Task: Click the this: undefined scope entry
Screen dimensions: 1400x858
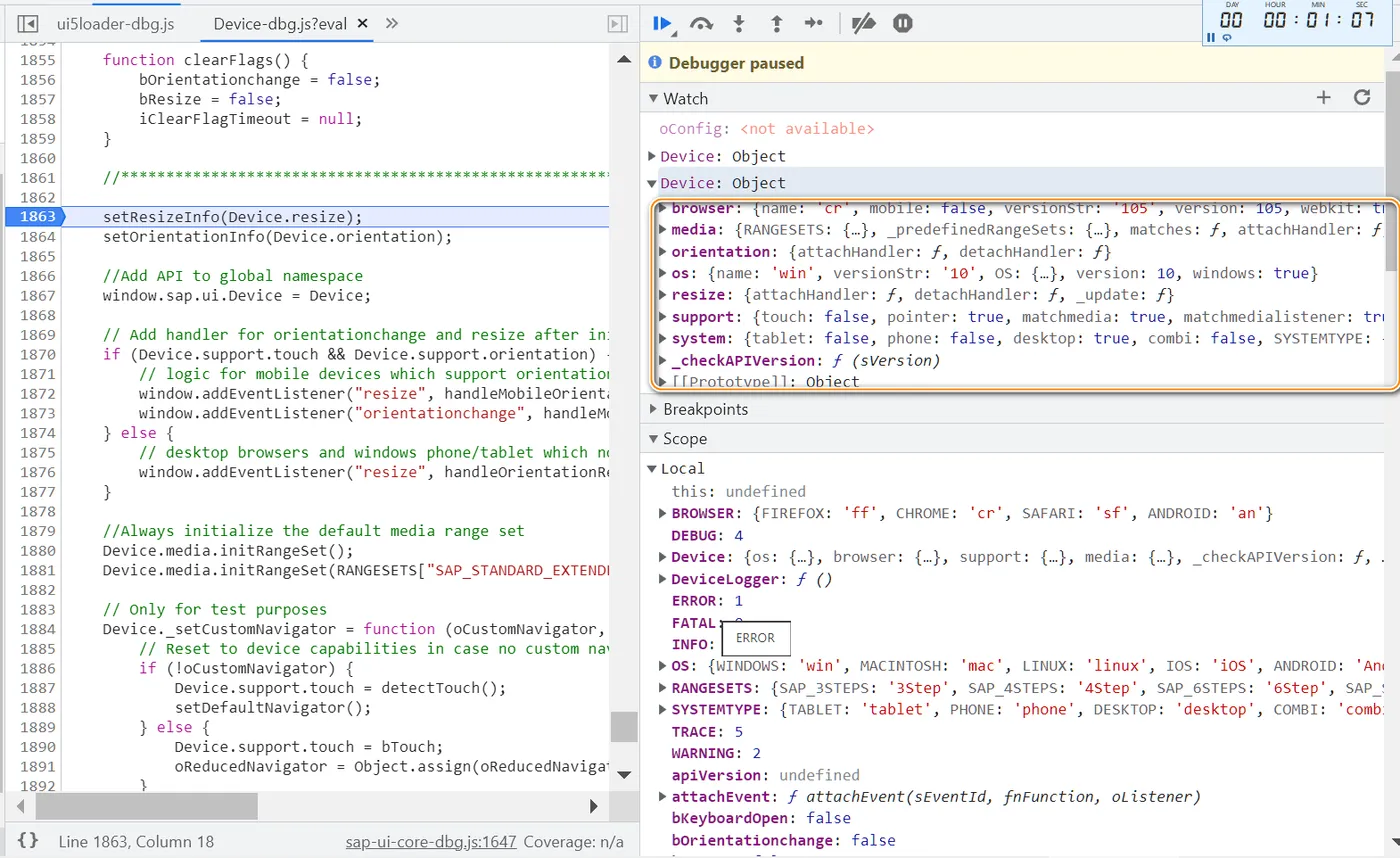Action: click(738, 491)
